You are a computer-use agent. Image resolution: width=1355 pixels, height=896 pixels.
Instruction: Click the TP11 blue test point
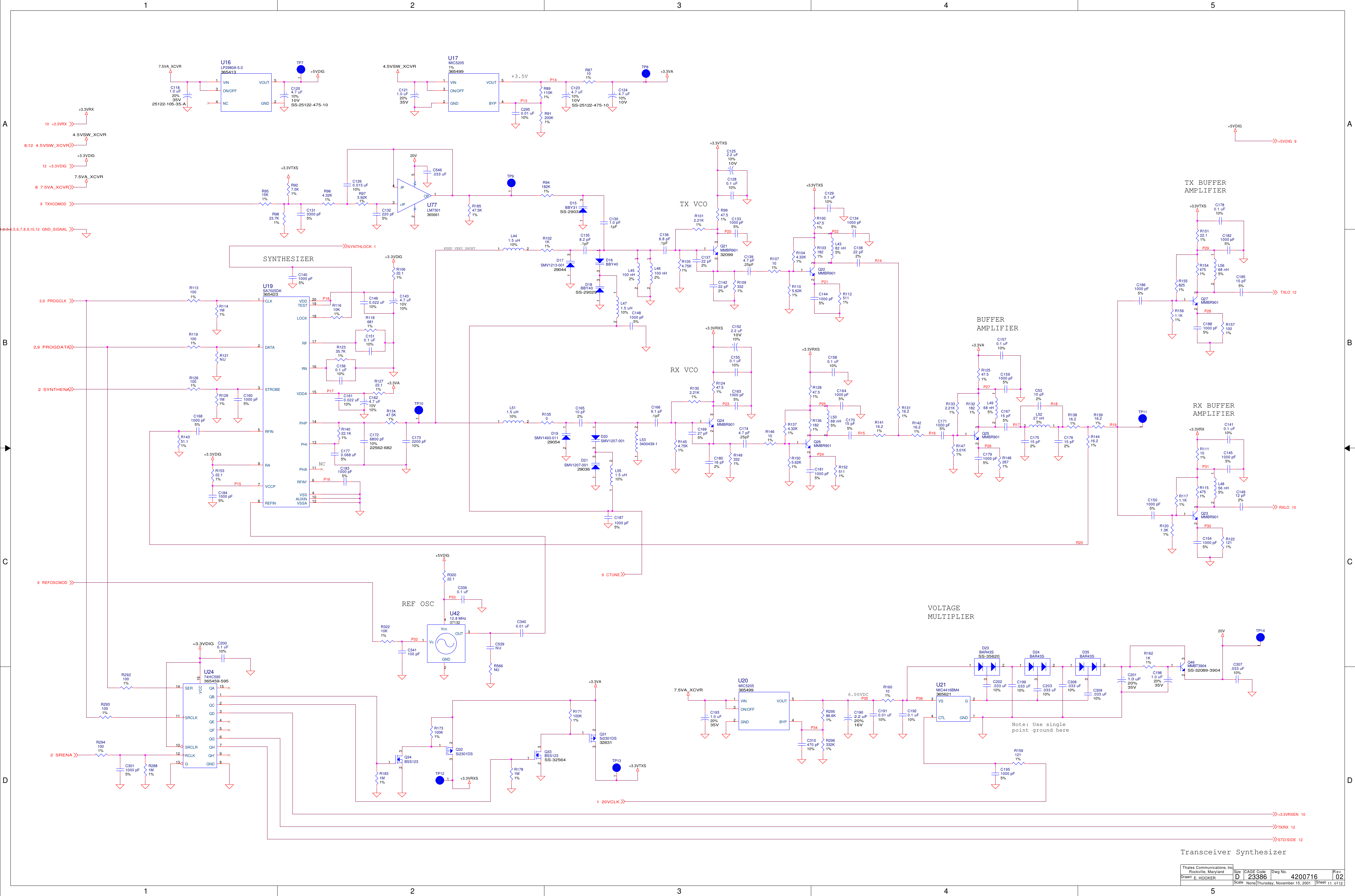click(x=1142, y=418)
